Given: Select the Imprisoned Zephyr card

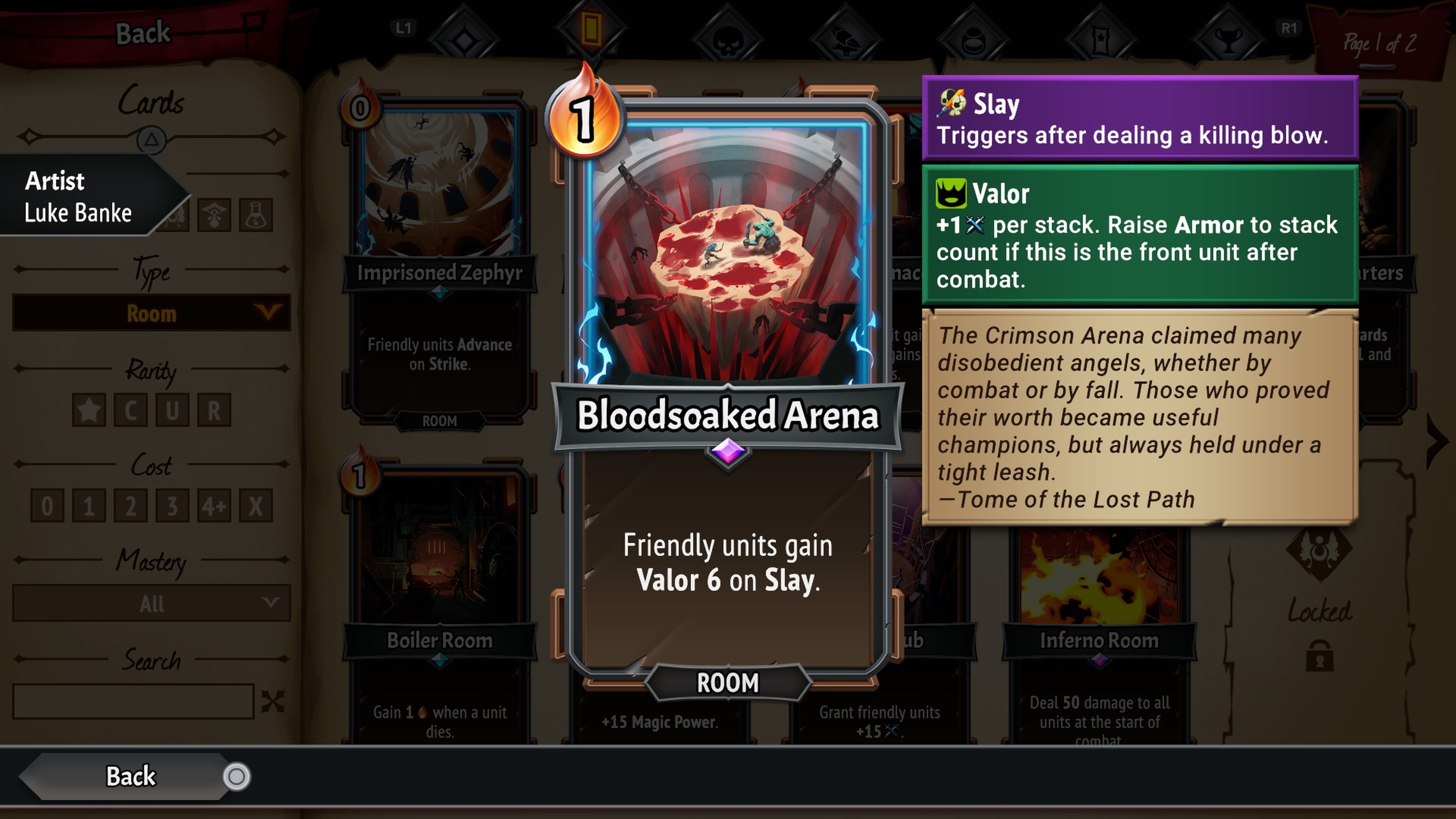Looking at the screenshot, I should (x=439, y=260).
